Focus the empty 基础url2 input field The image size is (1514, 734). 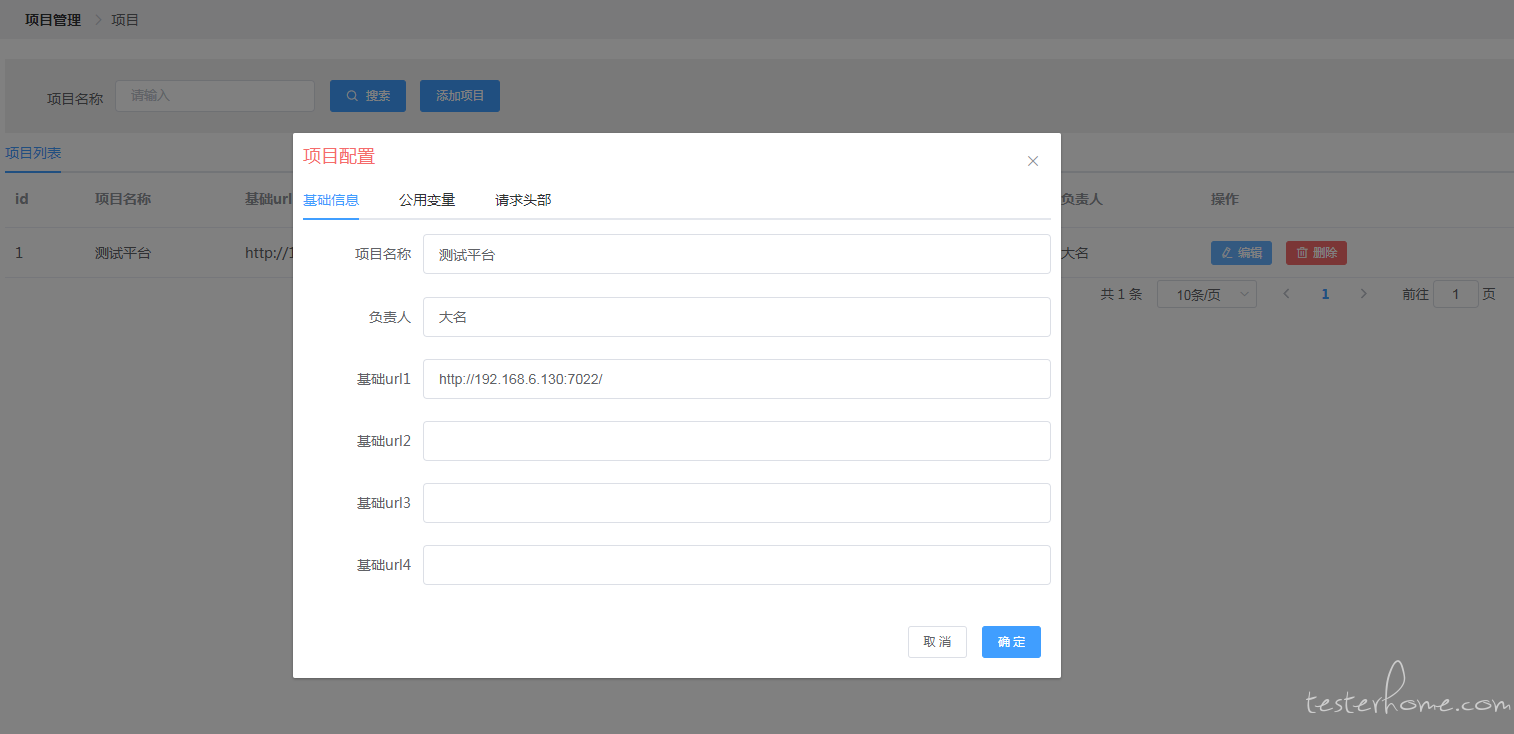point(737,441)
